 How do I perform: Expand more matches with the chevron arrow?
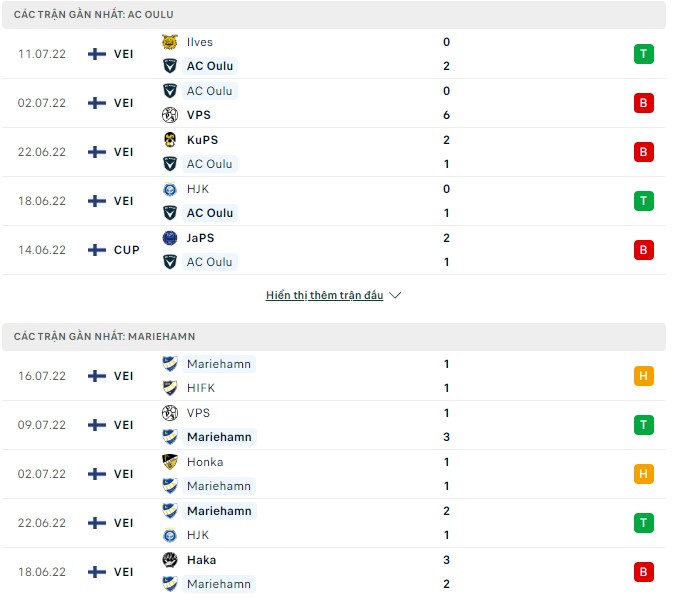pos(395,296)
